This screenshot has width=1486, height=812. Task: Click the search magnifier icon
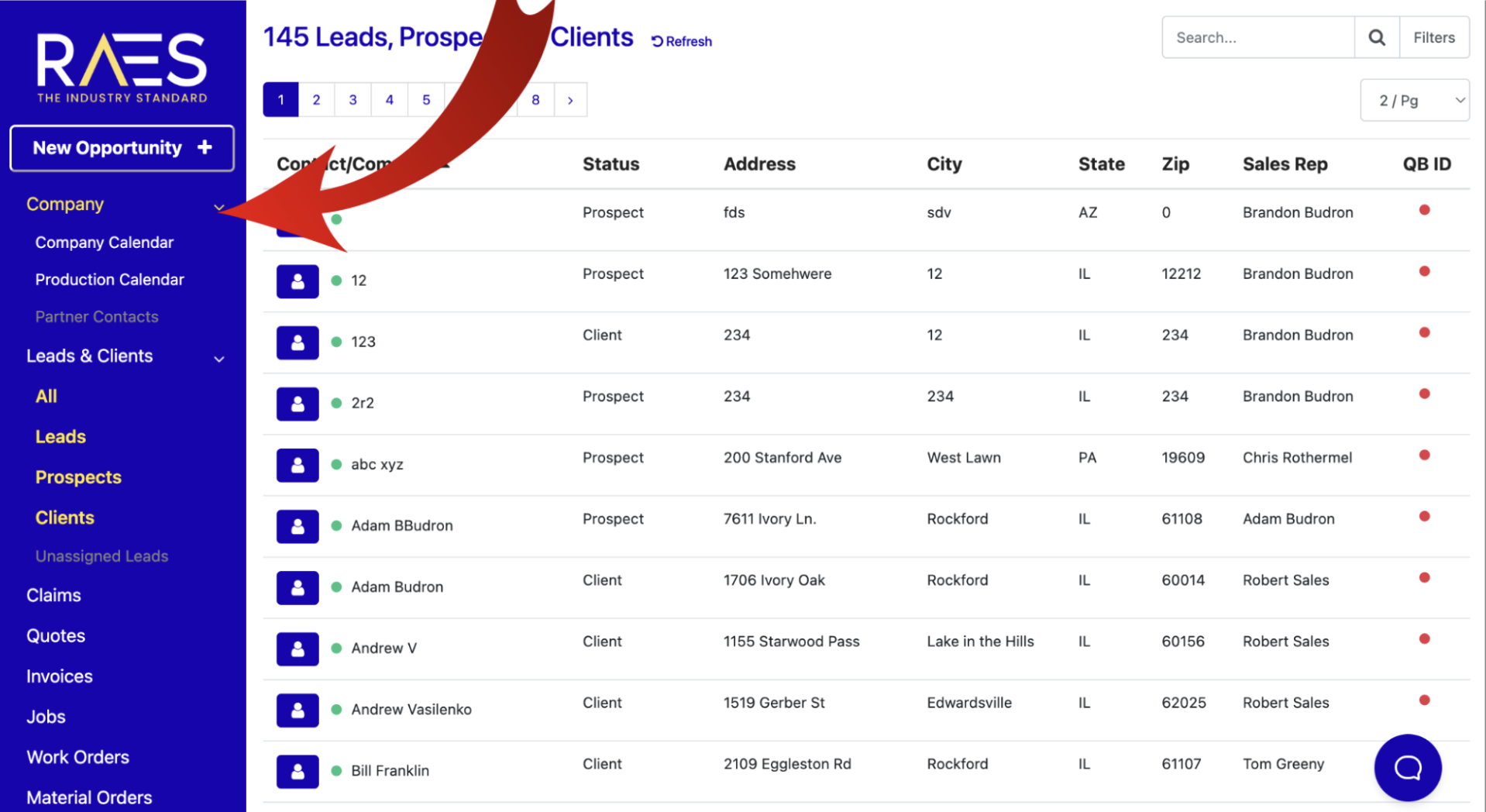(1377, 37)
